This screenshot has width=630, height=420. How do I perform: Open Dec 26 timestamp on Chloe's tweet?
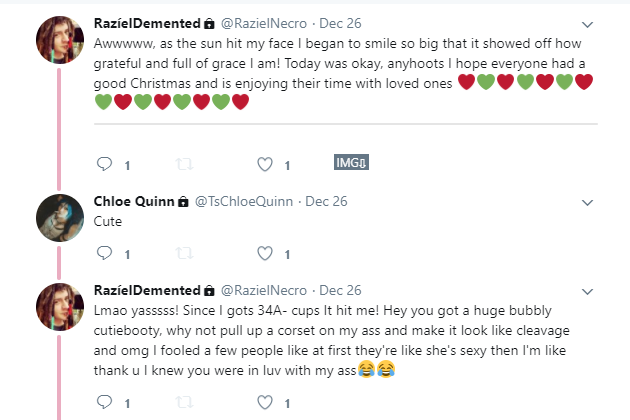coord(326,201)
